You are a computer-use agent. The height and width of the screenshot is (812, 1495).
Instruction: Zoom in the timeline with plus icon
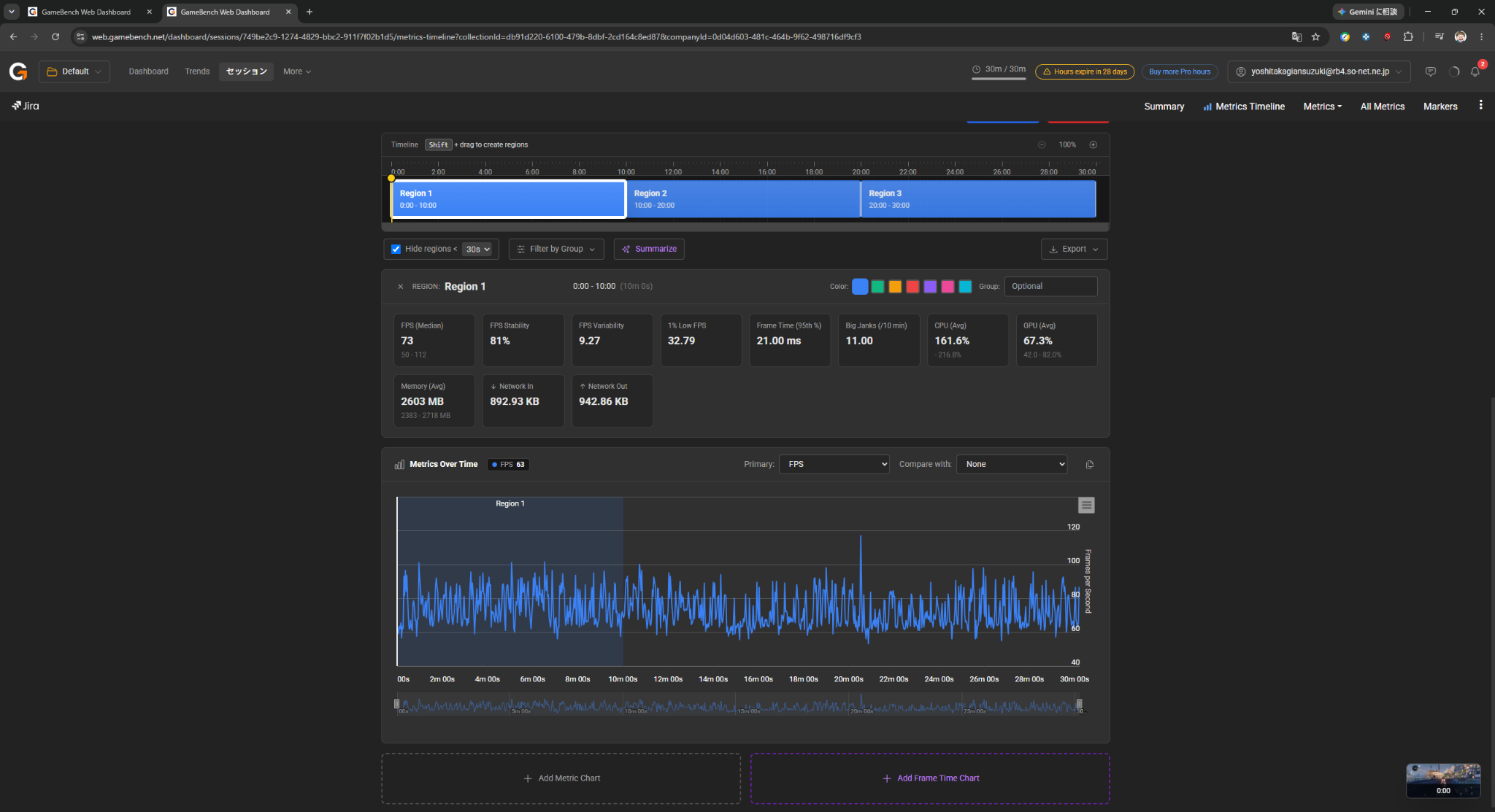tap(1093, 144)
